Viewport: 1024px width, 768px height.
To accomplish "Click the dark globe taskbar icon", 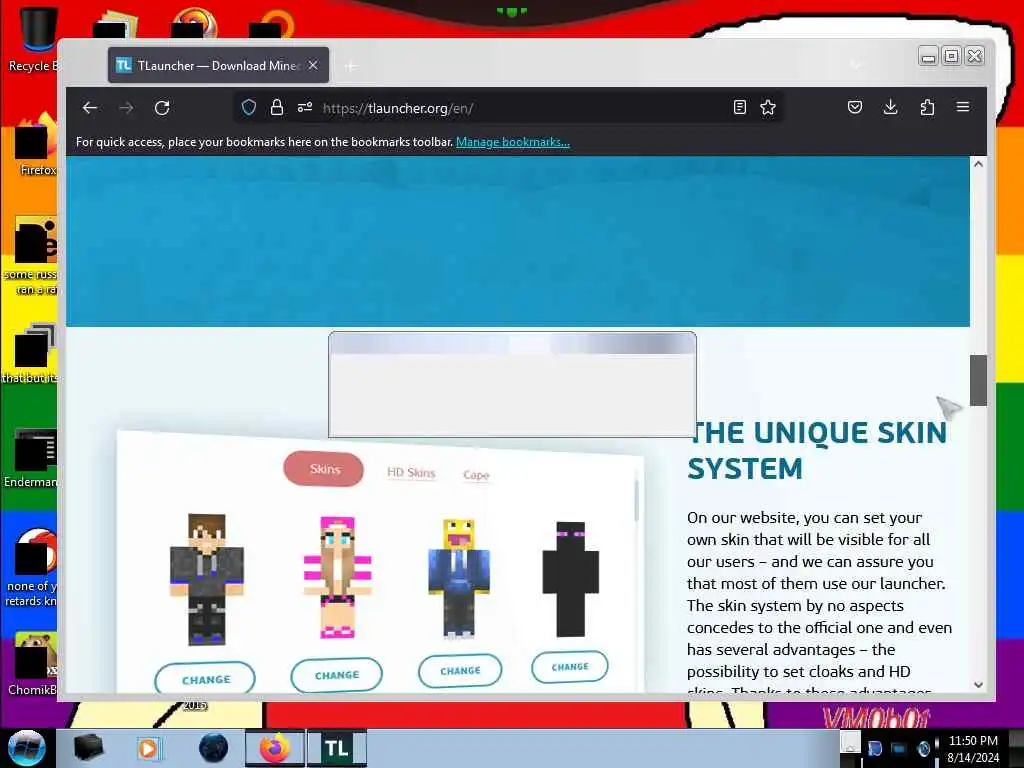I will tap(214, 748).
